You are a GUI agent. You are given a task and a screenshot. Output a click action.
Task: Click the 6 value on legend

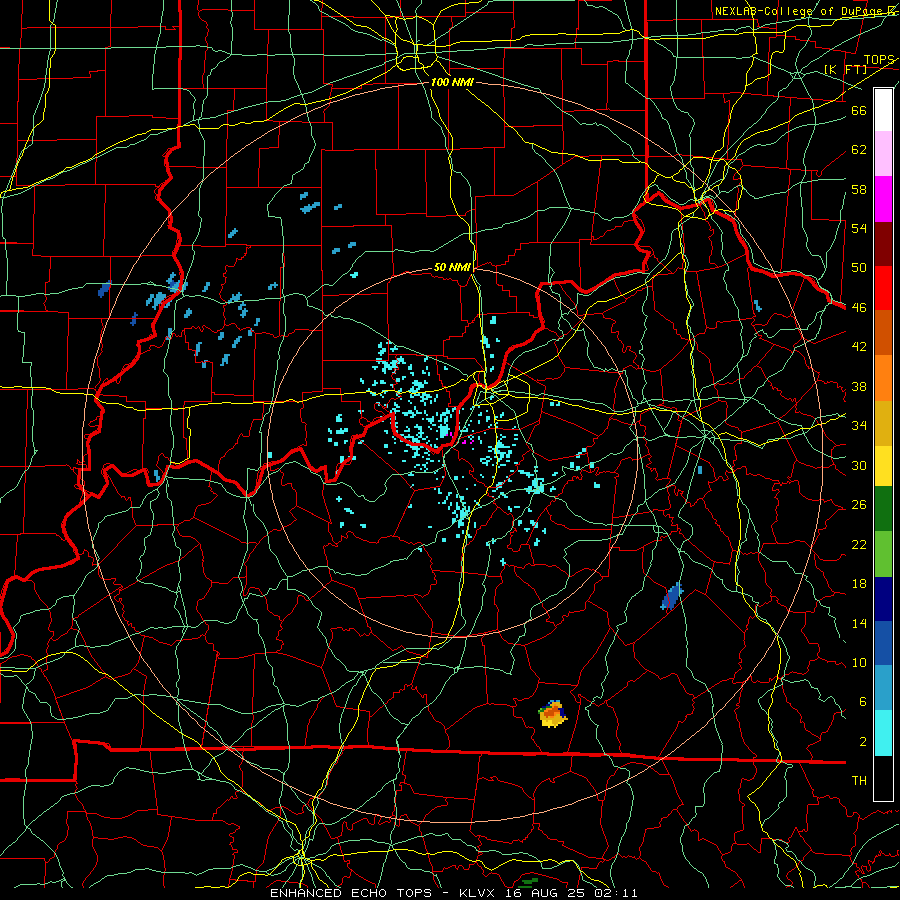point(862,701)
